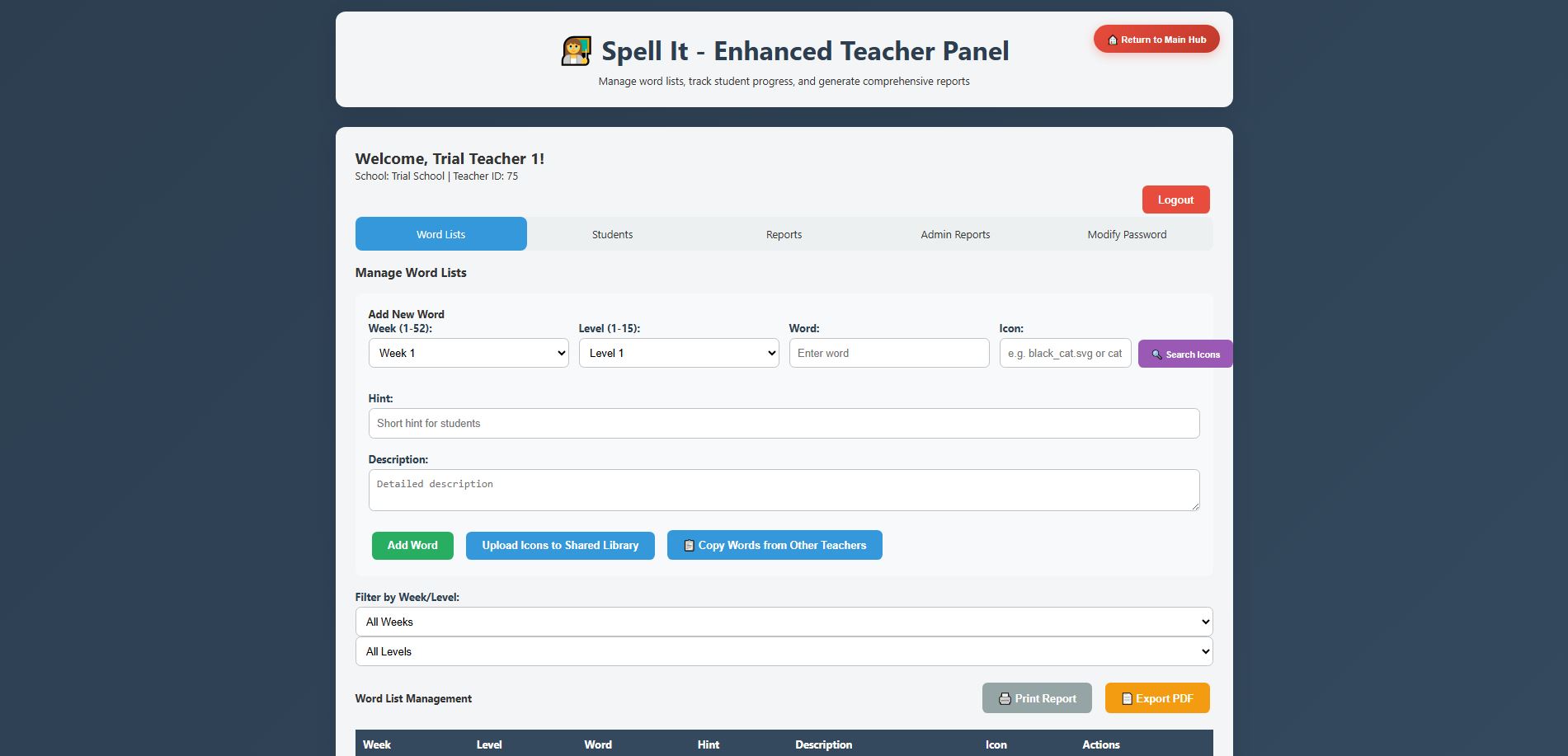Open the Week 1 dropdown
This screenshot has height=756, width=1568.
click(x=468, y=353)
